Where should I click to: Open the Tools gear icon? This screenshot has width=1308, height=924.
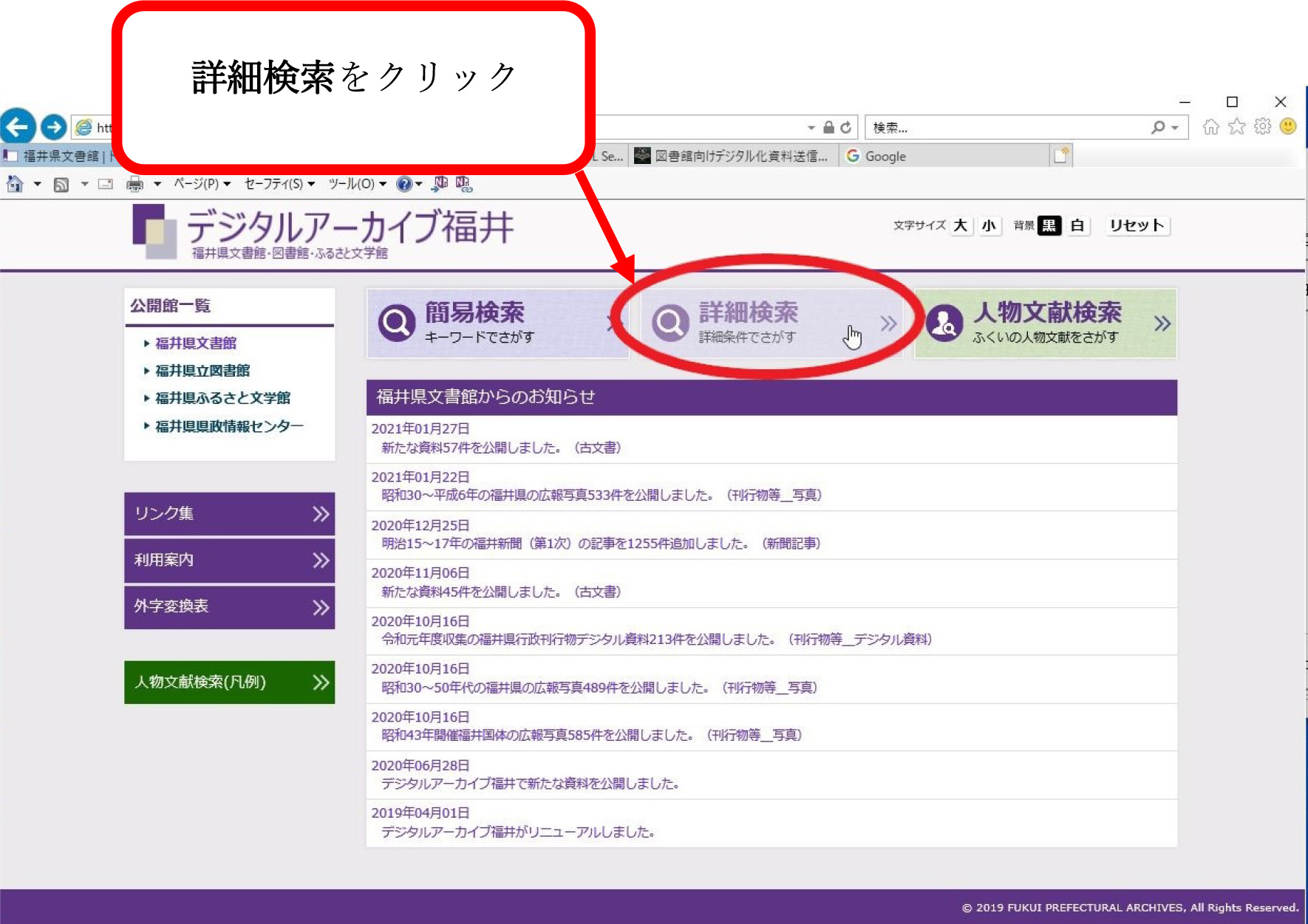(1262, 127)
